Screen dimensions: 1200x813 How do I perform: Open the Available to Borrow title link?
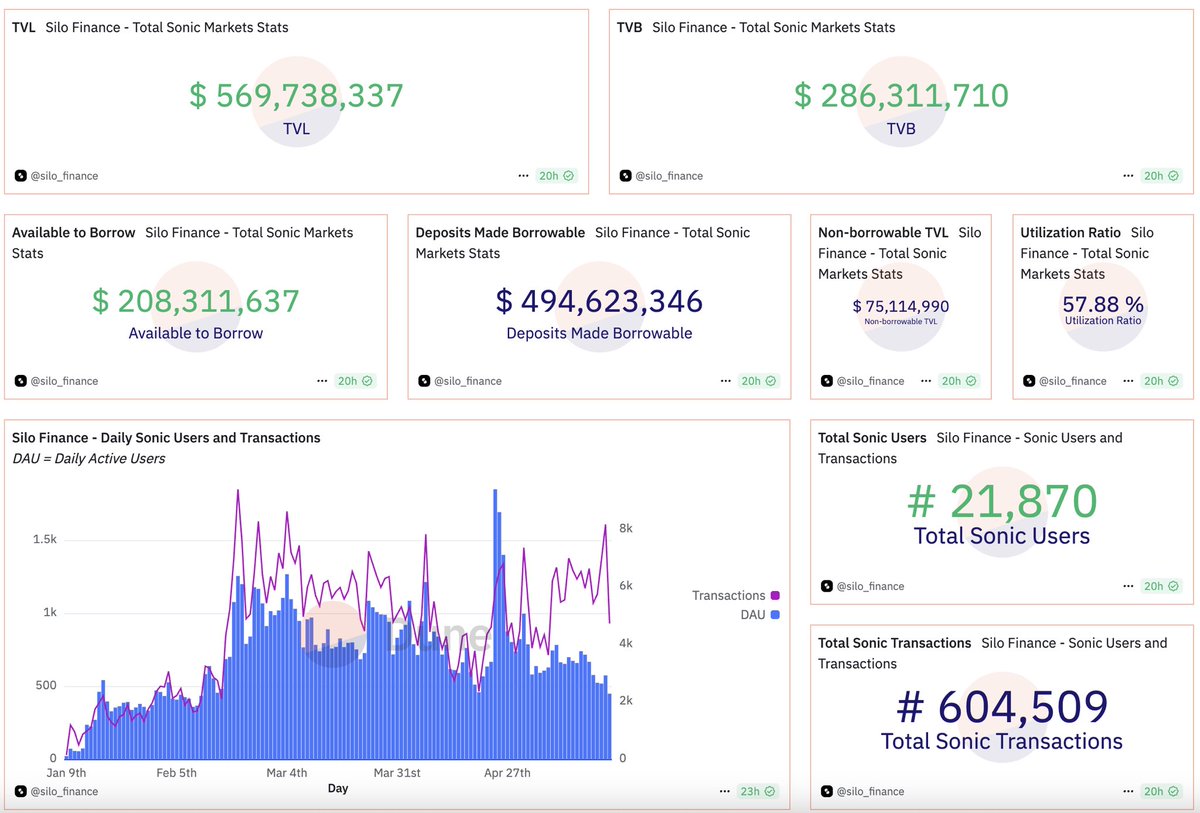pyautogui.click(x=73, y=232)
